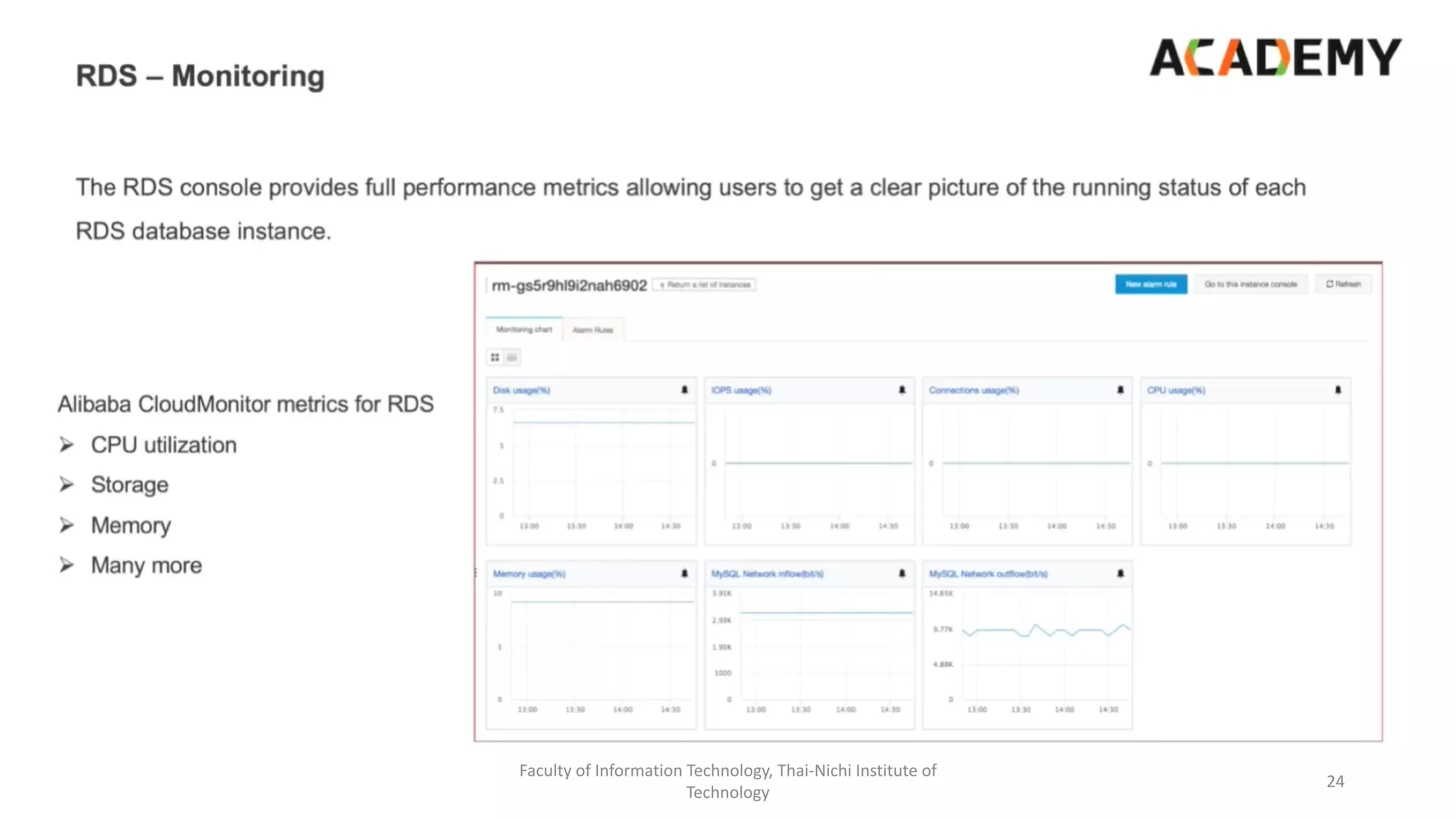
Task: Refresh the monitoring charts
Action: [x=1343, y=284]
